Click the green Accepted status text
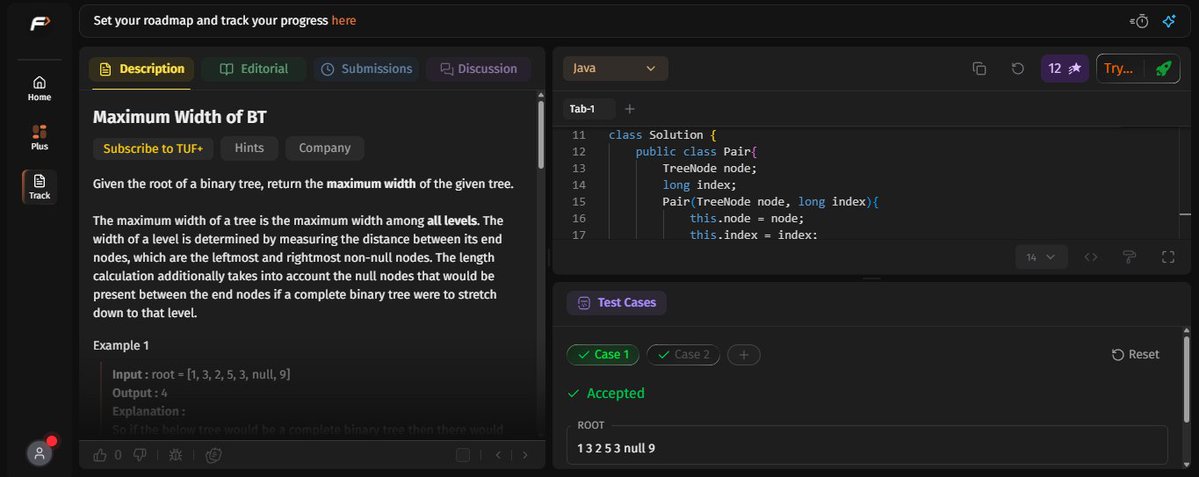Screen dimensions: 1199x477 pos(616,393)
